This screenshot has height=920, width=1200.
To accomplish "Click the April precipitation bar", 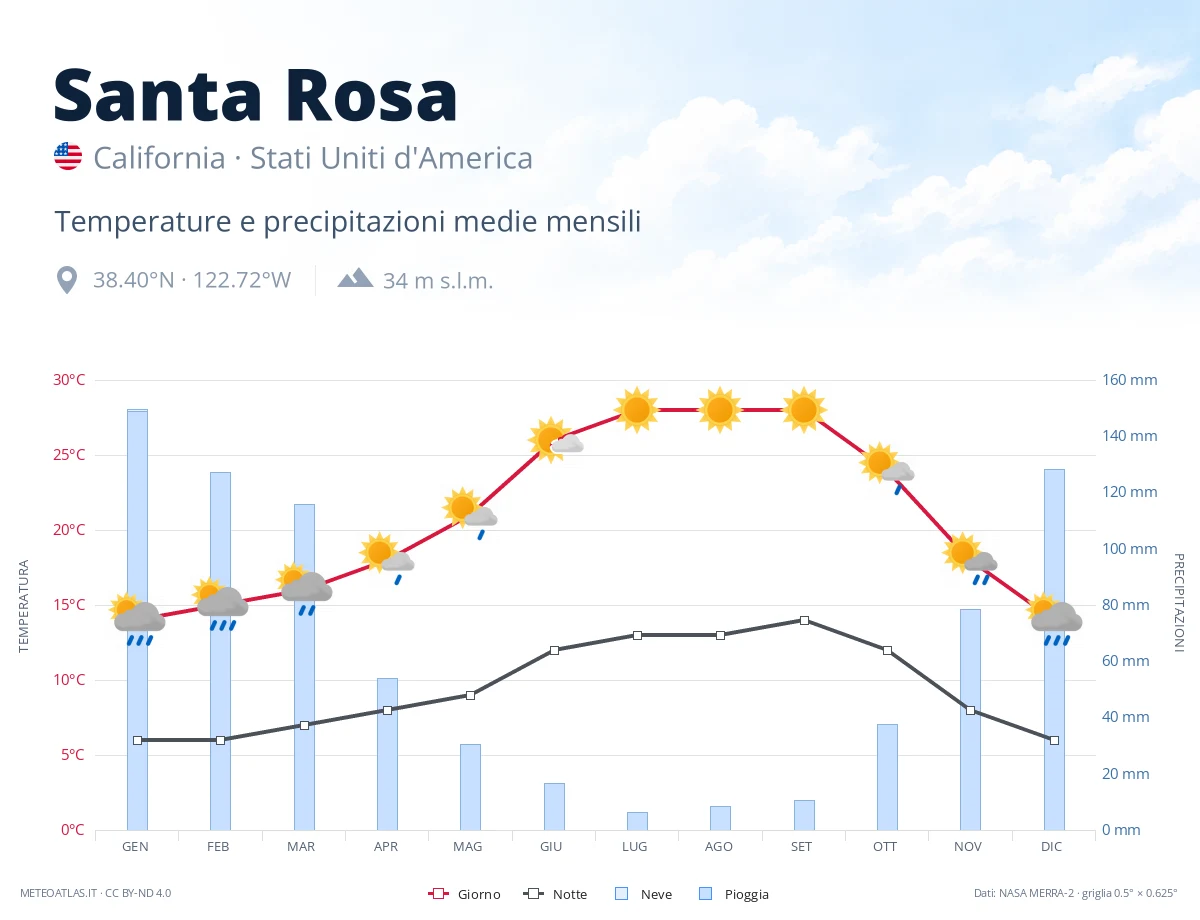I will tap(387, 754).
